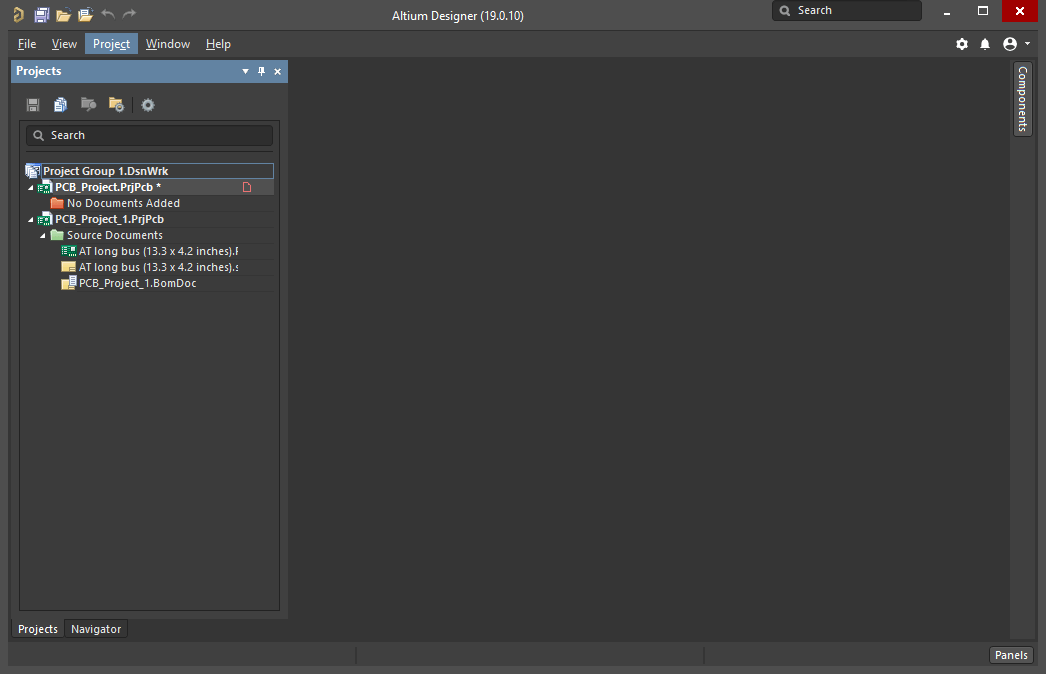Click Project Options folder-gear icon
Image resolution: width=1046 pixels, height=674 pixels.
pos(116,105)
